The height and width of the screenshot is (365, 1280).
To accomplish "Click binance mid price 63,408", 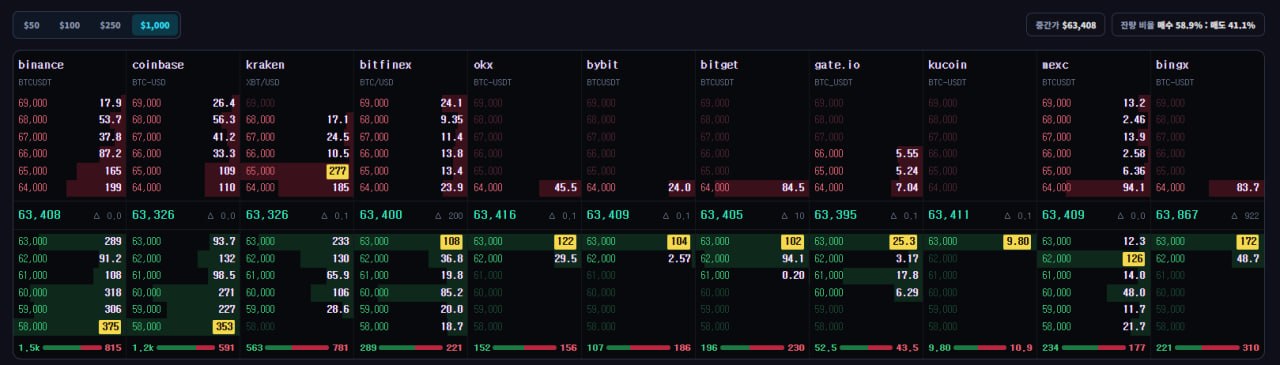I will click(40, 214).
